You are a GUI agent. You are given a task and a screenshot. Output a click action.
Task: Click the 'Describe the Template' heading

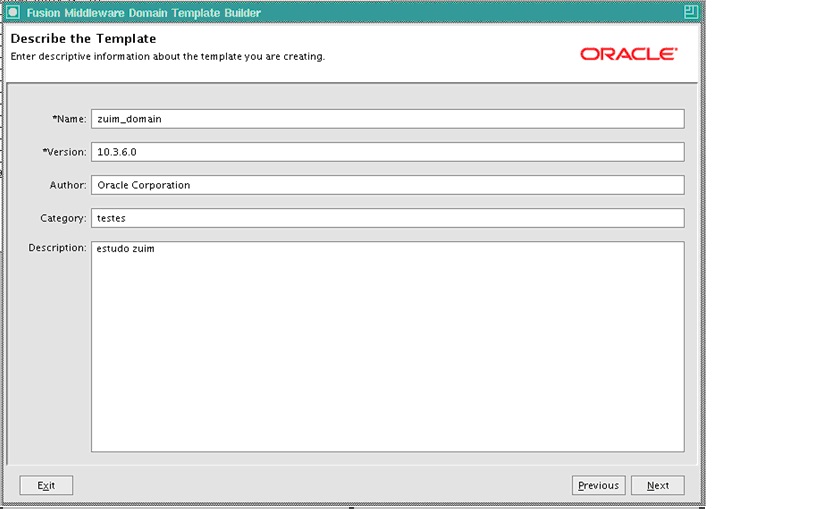(x=83, y=39)
